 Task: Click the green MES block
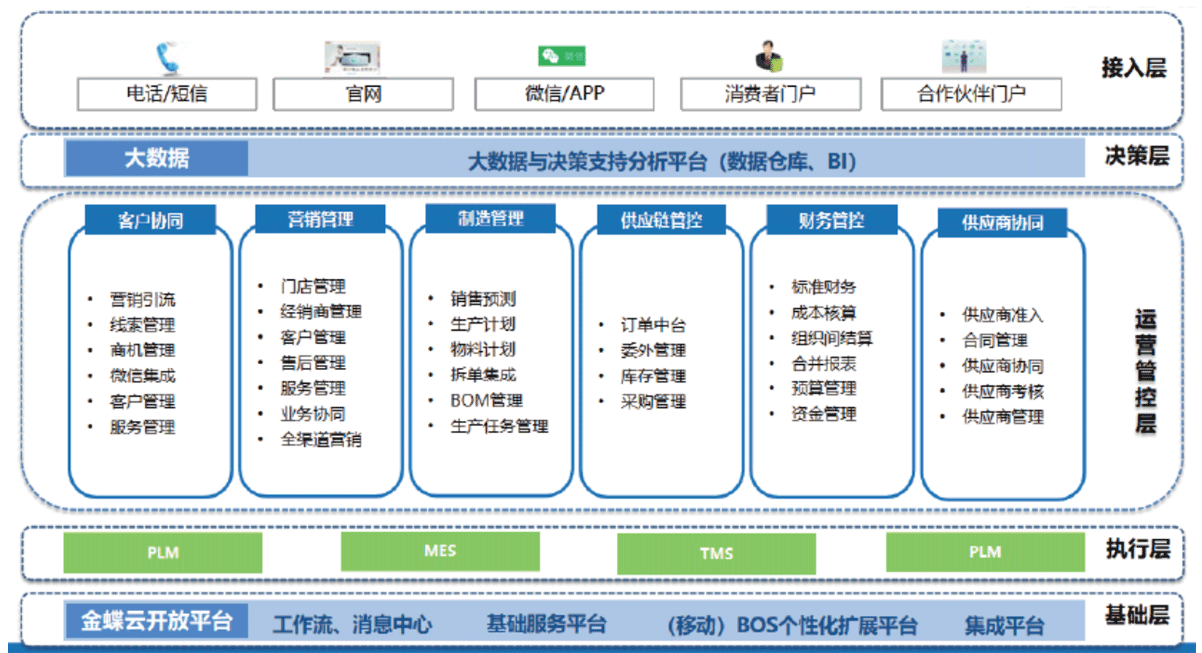click(440, 552)
